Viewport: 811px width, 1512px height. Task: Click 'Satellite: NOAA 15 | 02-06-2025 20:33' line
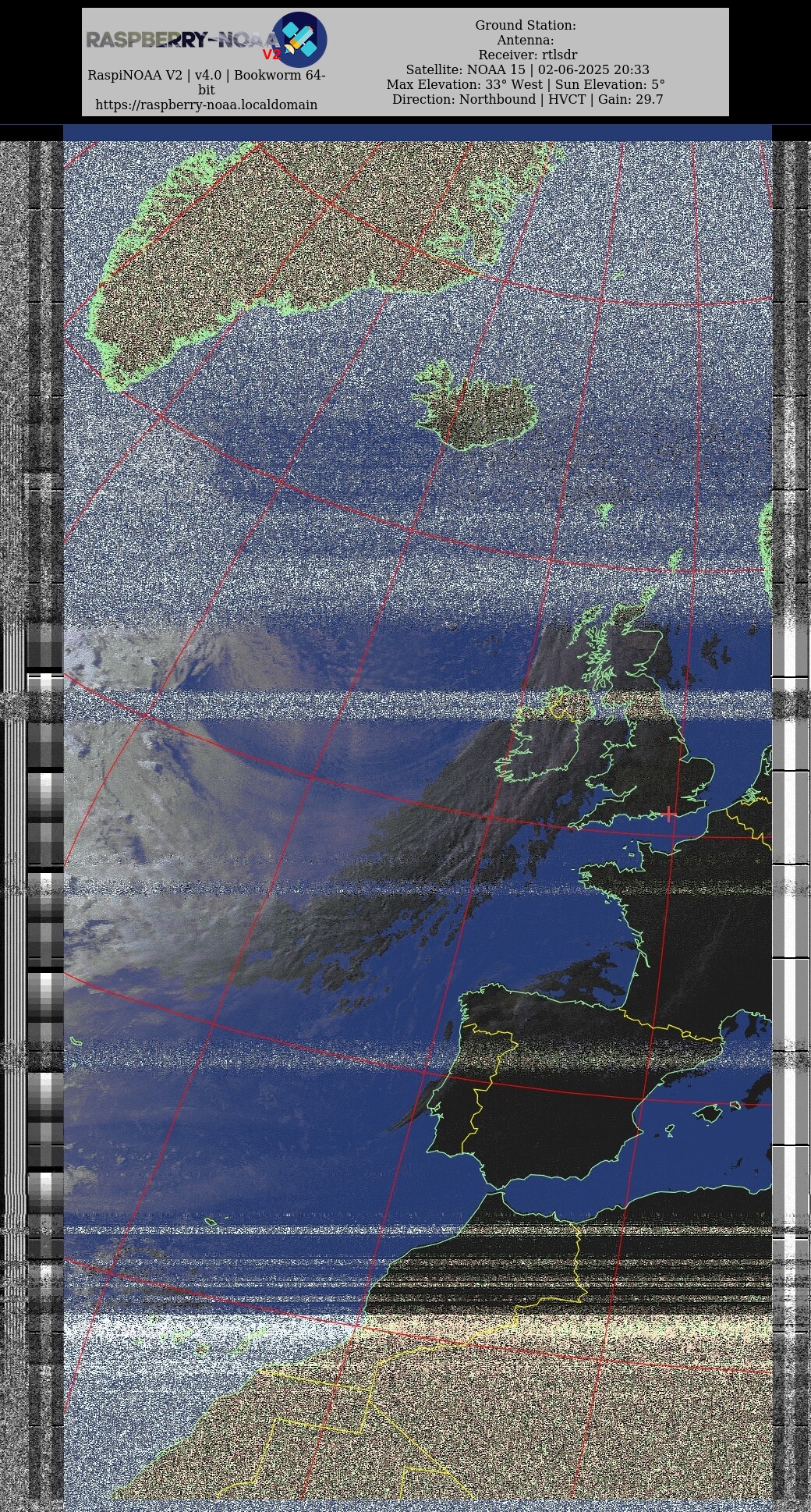527,70
